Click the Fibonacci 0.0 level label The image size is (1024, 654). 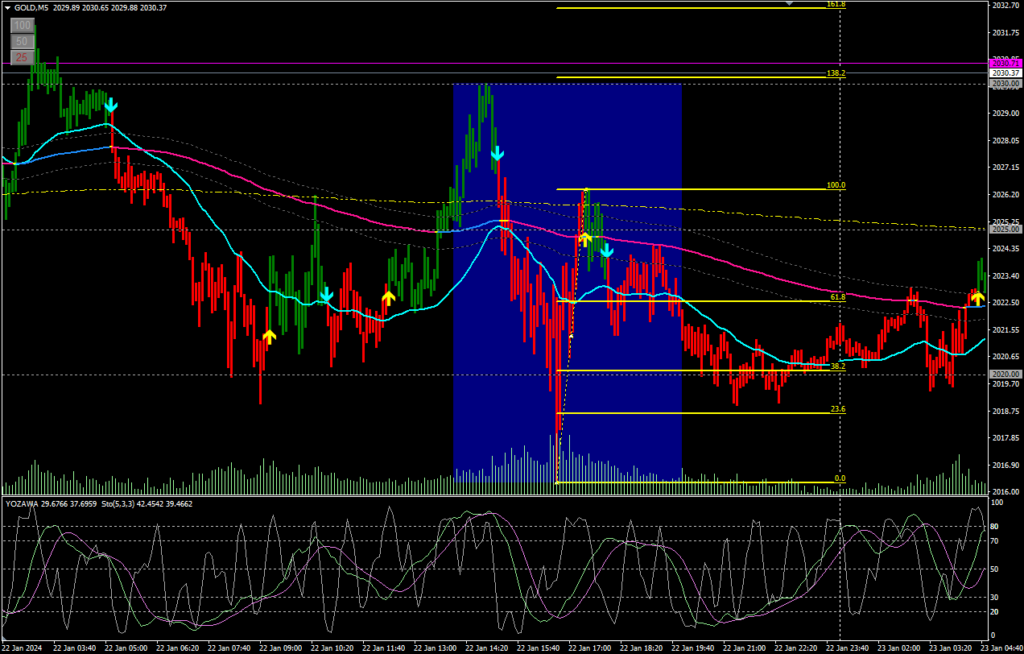[x=839, y=479]
